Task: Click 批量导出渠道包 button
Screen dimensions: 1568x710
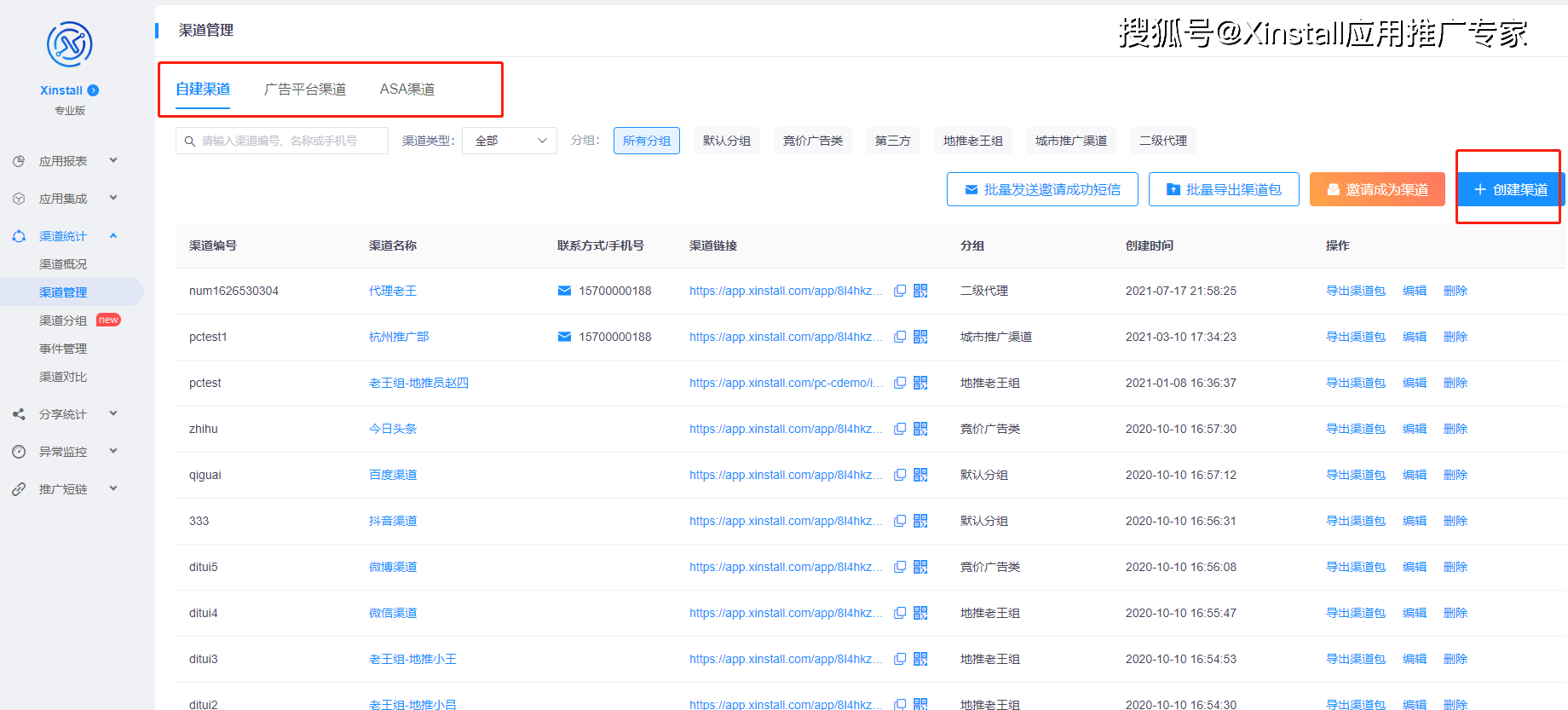Action: [1223, 189]
